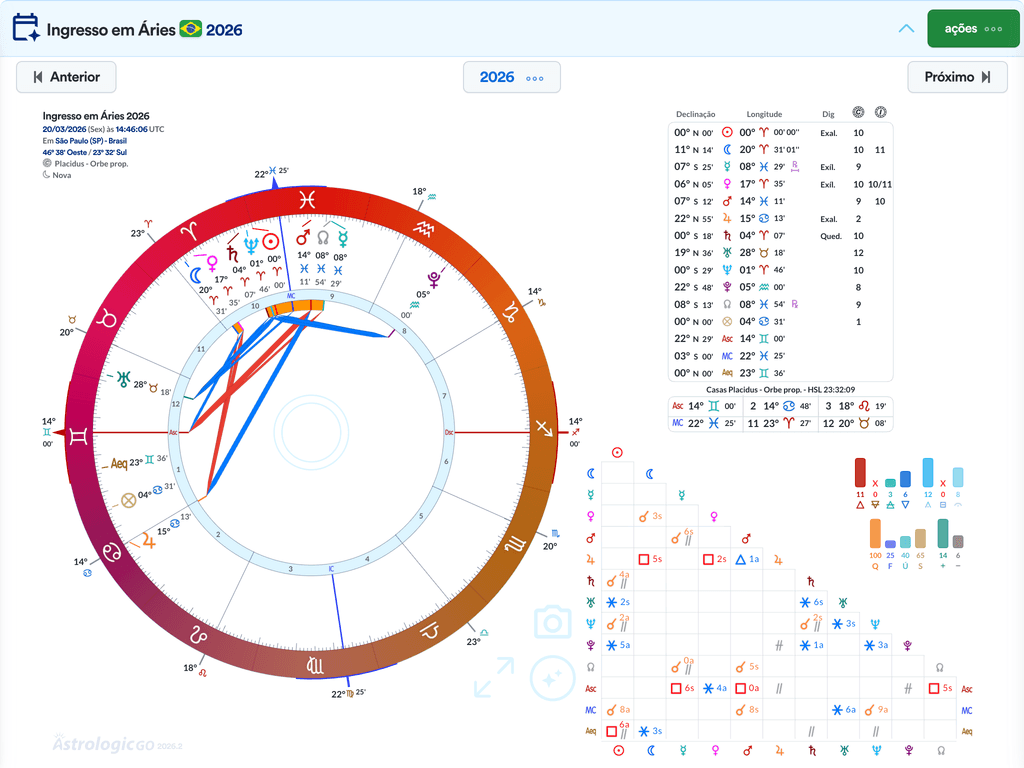Screen dimensions: 1024x768
Task: Select the North Node glyph in the longitude table
Action: pos(727,304)
